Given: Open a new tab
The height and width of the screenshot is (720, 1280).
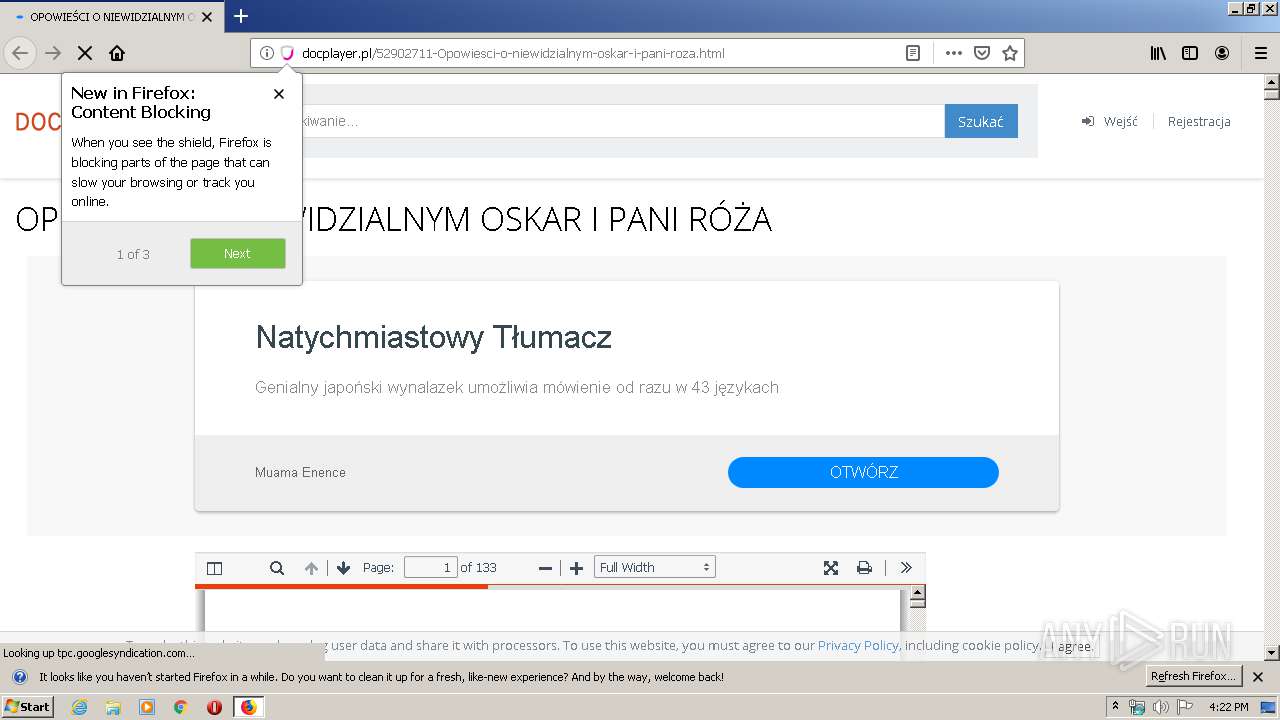Looking at the screenshot, I should point(241,16).
